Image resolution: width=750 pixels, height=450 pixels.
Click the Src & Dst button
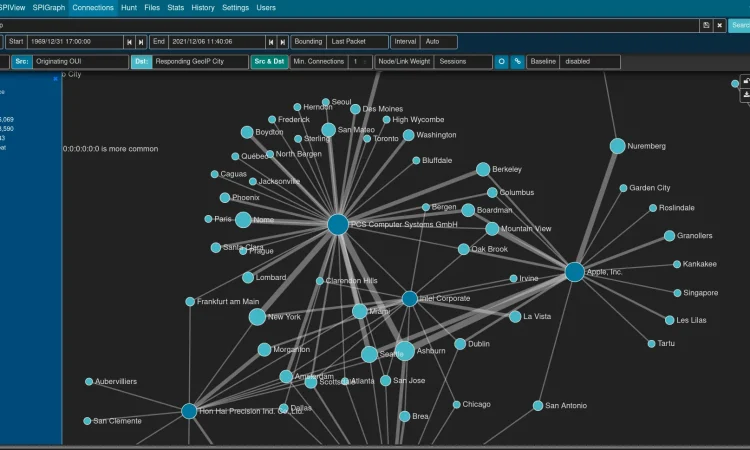(269, 62)
